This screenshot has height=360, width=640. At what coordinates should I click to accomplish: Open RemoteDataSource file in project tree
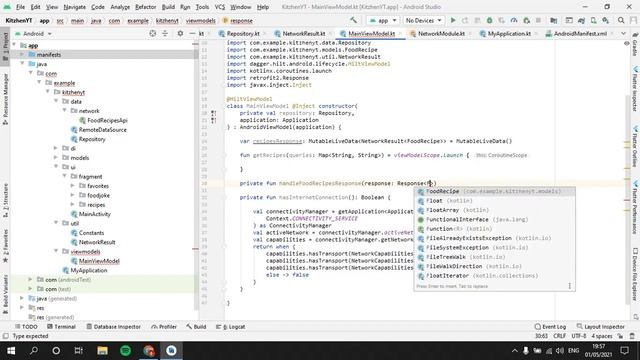(x=98, y=129)
